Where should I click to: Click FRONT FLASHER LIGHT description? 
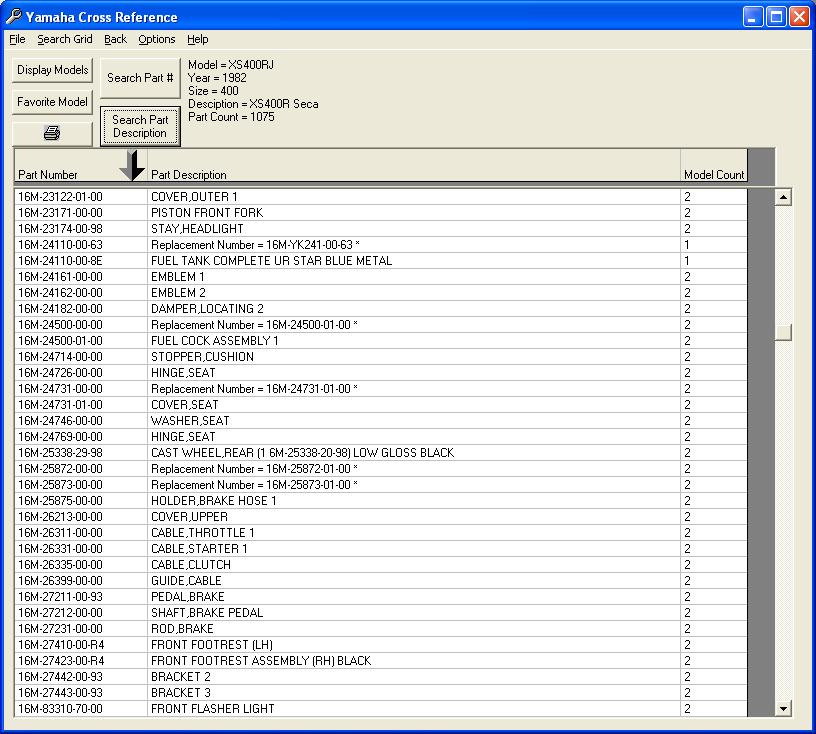coord(212,708)
